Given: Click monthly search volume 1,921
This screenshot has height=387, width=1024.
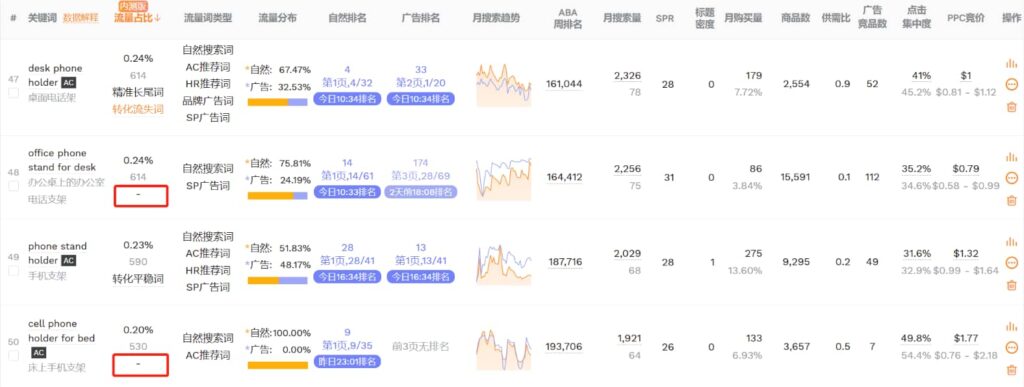Looking at the screenshot, I should pos(628,338).
